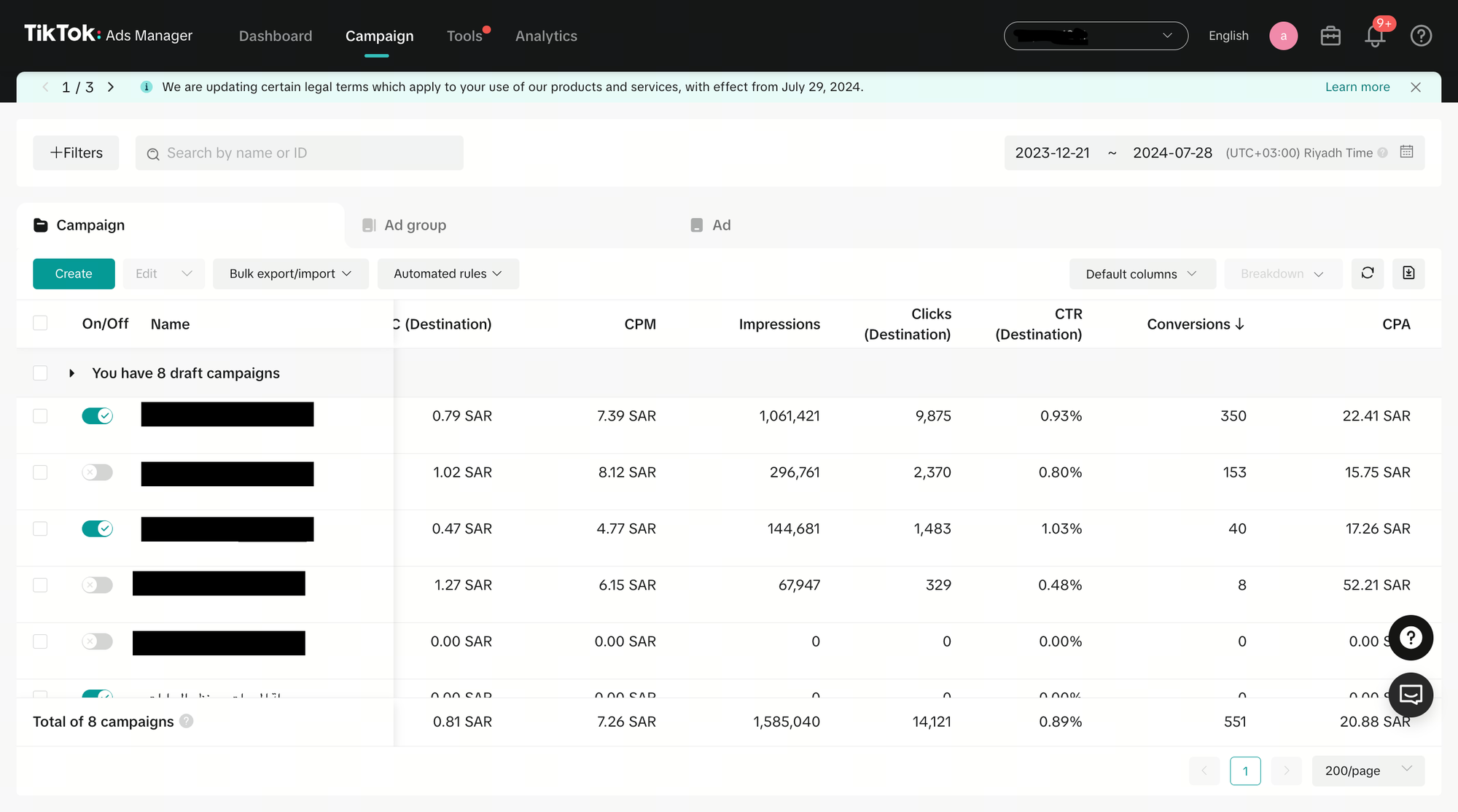Open the notifications bell
This screenshot has height=812, width=1458.
[1375, 36]
